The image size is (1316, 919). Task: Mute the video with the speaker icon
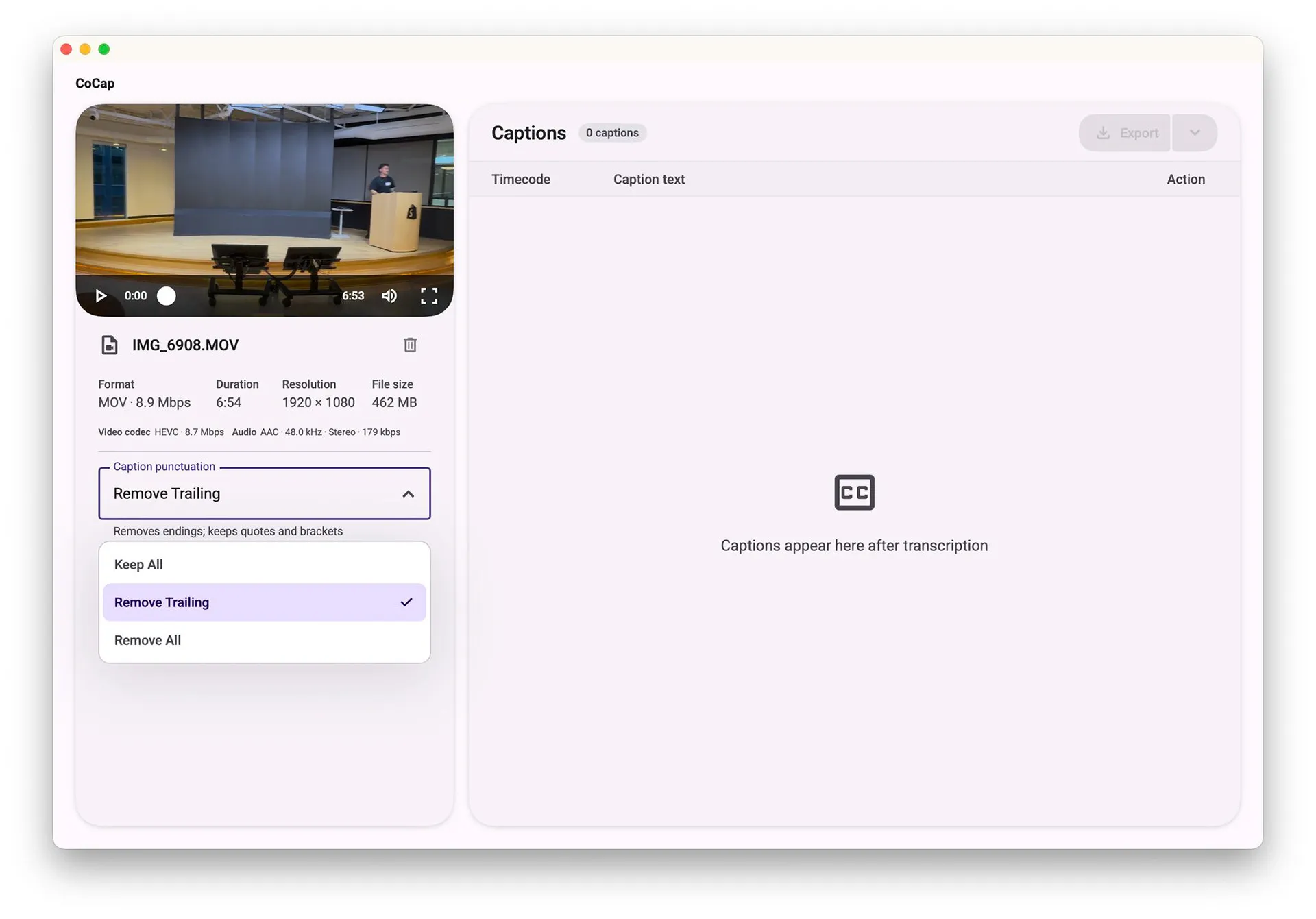pos(389,295)
